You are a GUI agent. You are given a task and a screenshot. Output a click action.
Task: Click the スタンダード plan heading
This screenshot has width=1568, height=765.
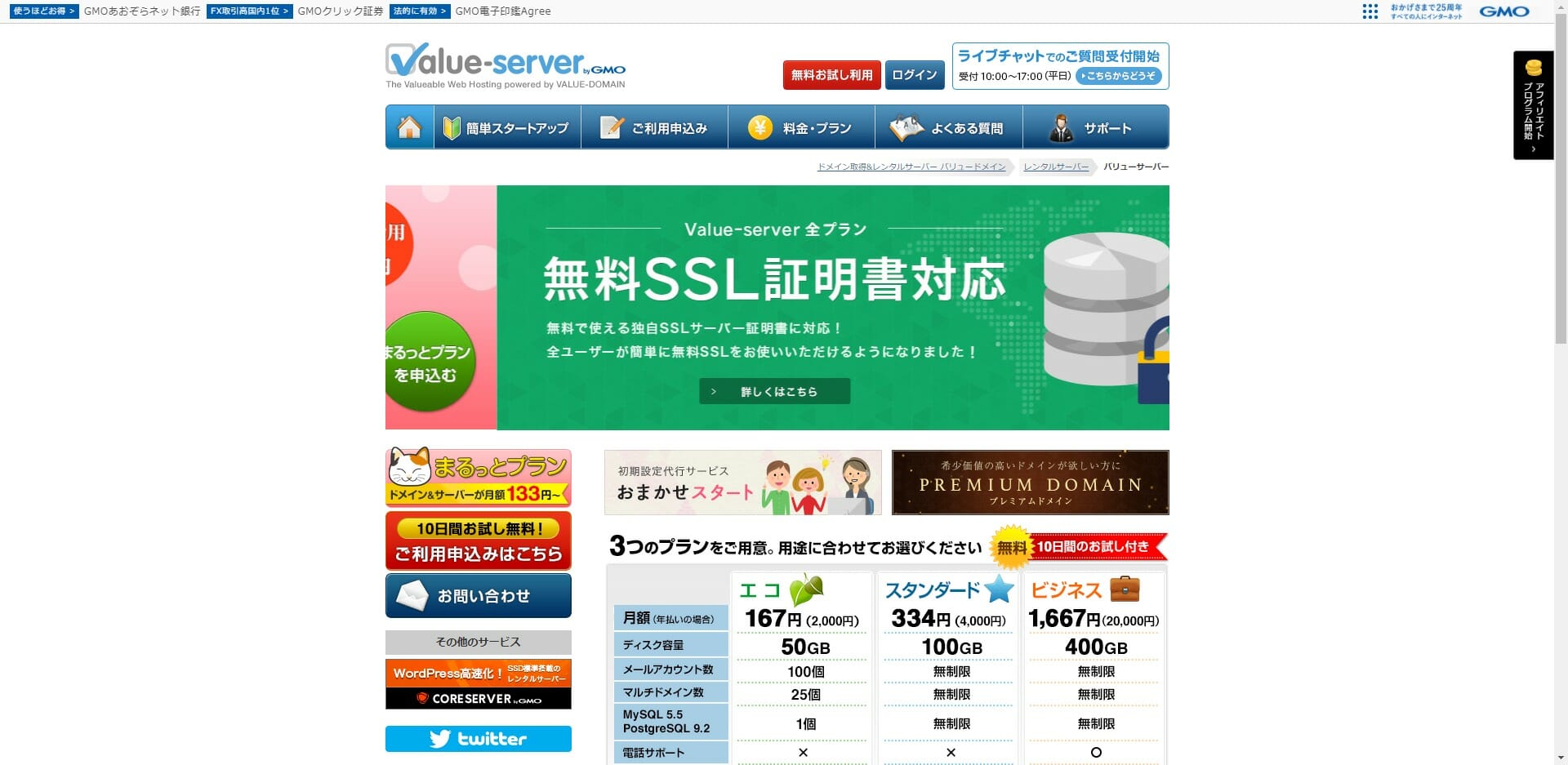coord(933,590)
